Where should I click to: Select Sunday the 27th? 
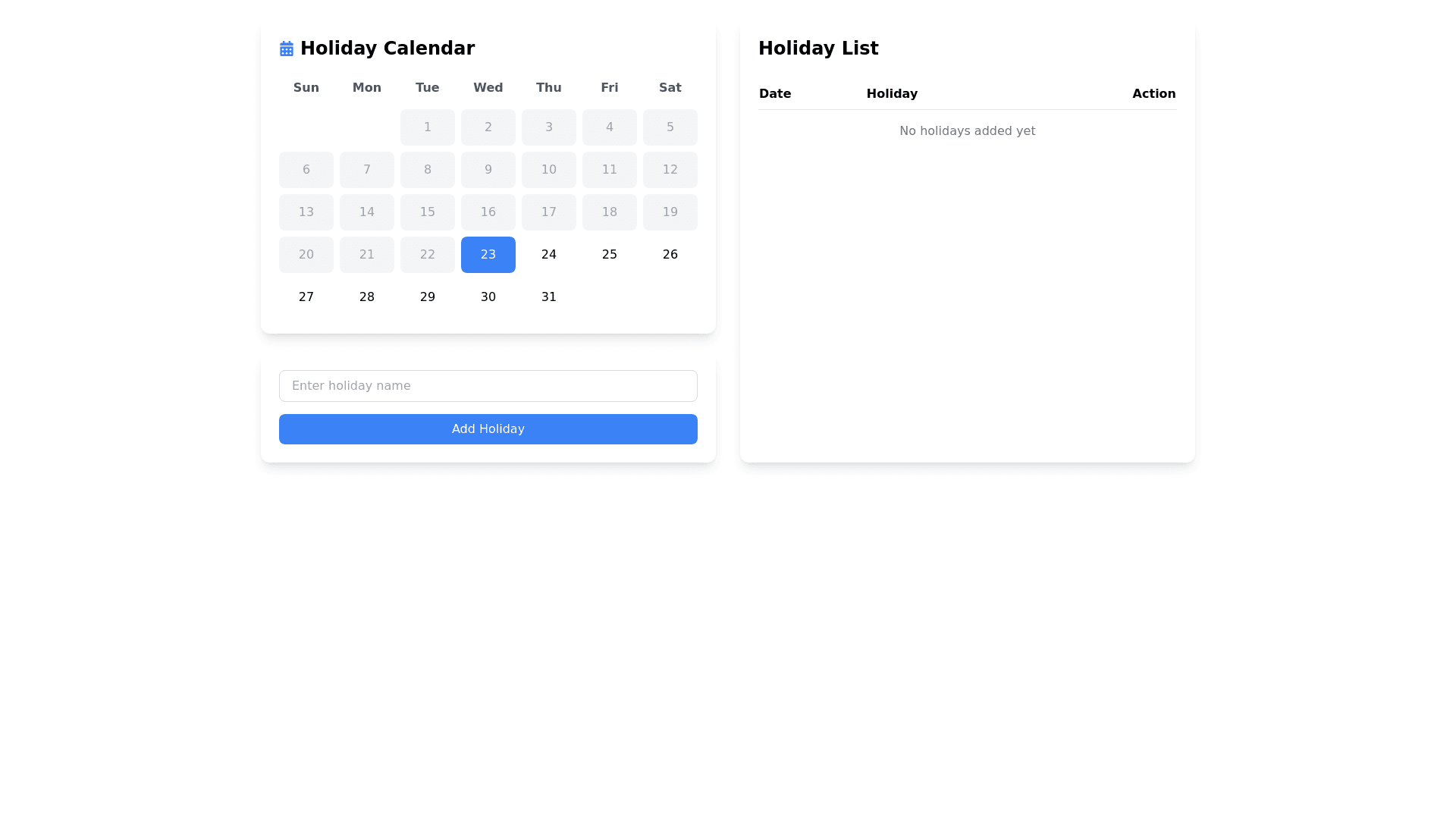[x=306, y=297]
